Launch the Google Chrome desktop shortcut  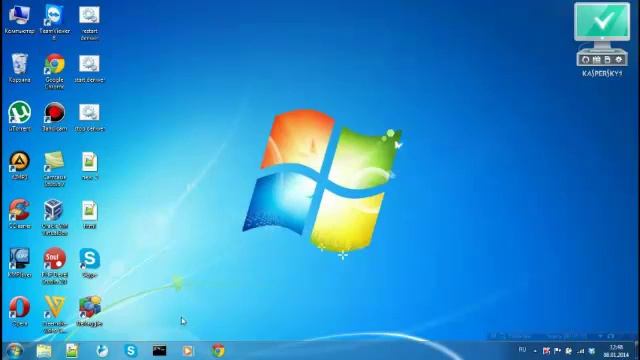54,71
